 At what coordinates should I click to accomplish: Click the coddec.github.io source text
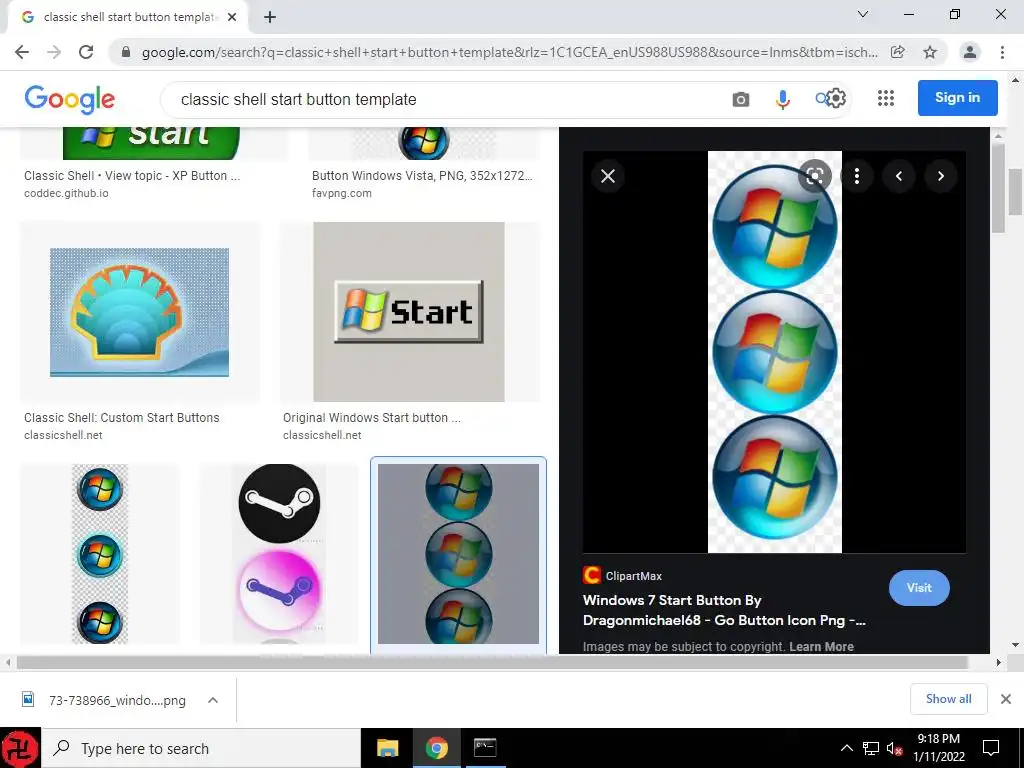(x=66, y=193)
